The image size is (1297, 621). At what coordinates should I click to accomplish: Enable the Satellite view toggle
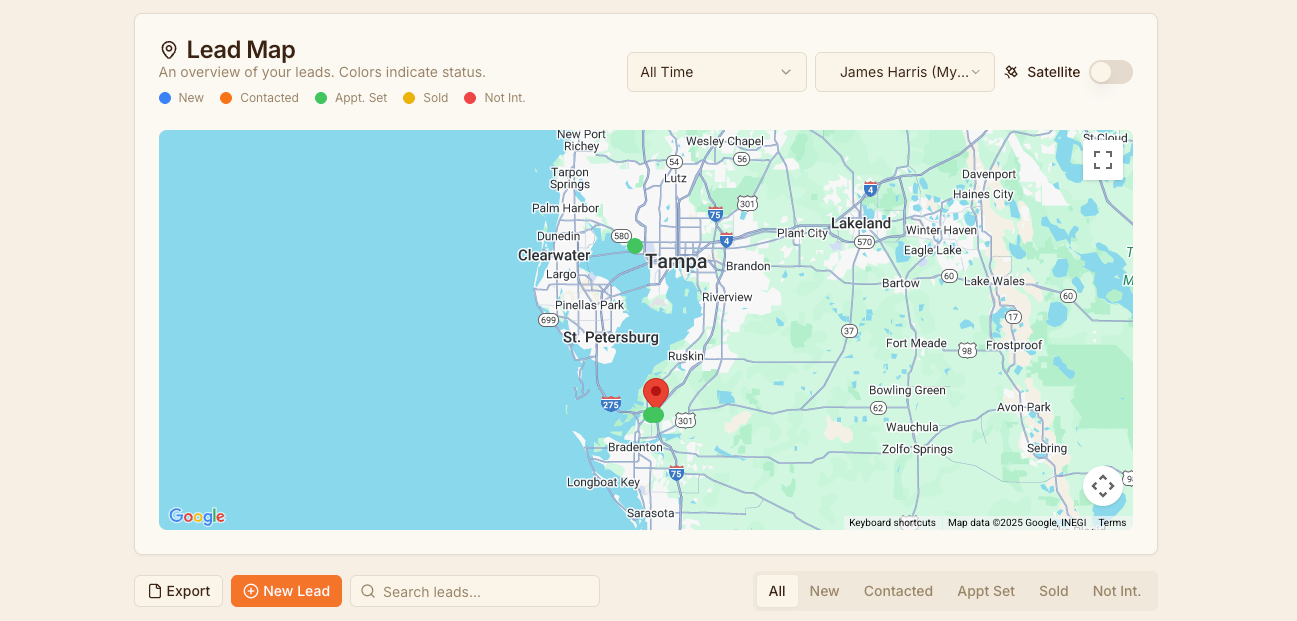(x=1110, y=72)
